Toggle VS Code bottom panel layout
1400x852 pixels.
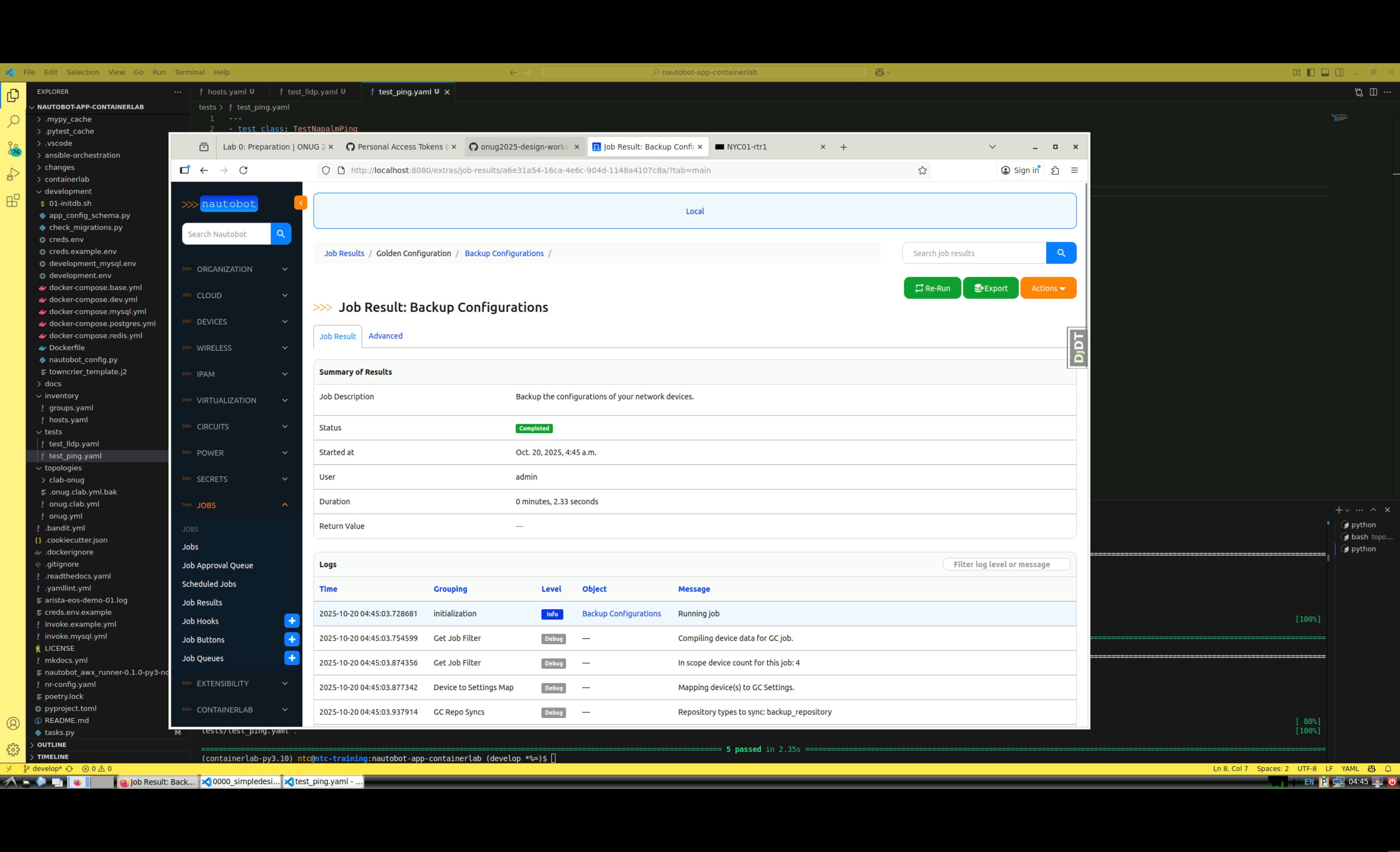[1325, 72]
